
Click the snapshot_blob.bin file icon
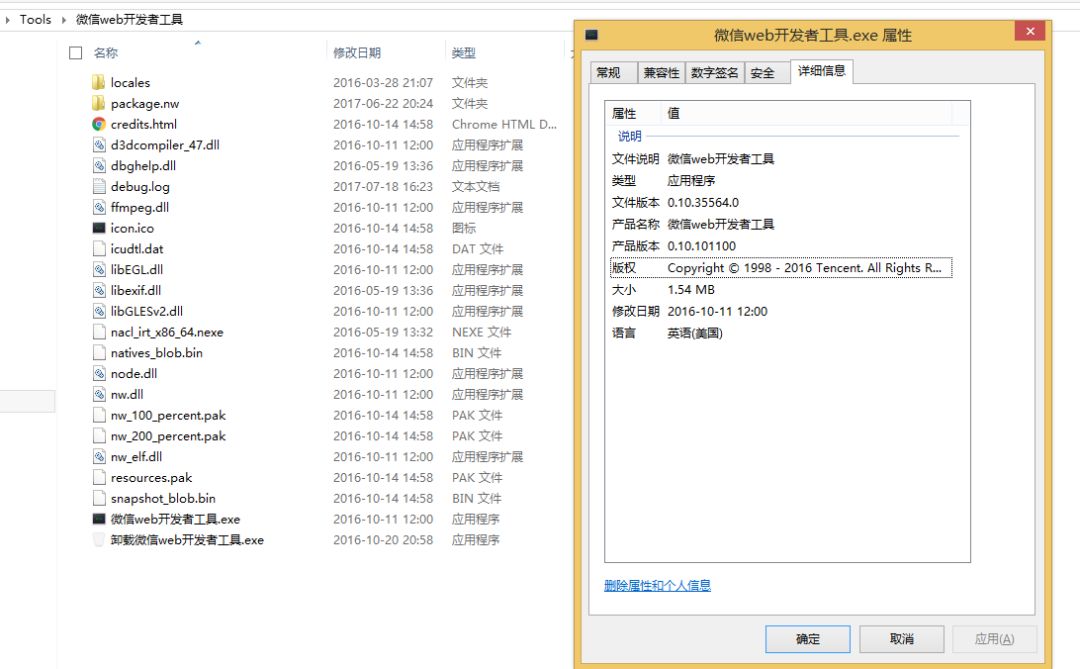(98, 498)
